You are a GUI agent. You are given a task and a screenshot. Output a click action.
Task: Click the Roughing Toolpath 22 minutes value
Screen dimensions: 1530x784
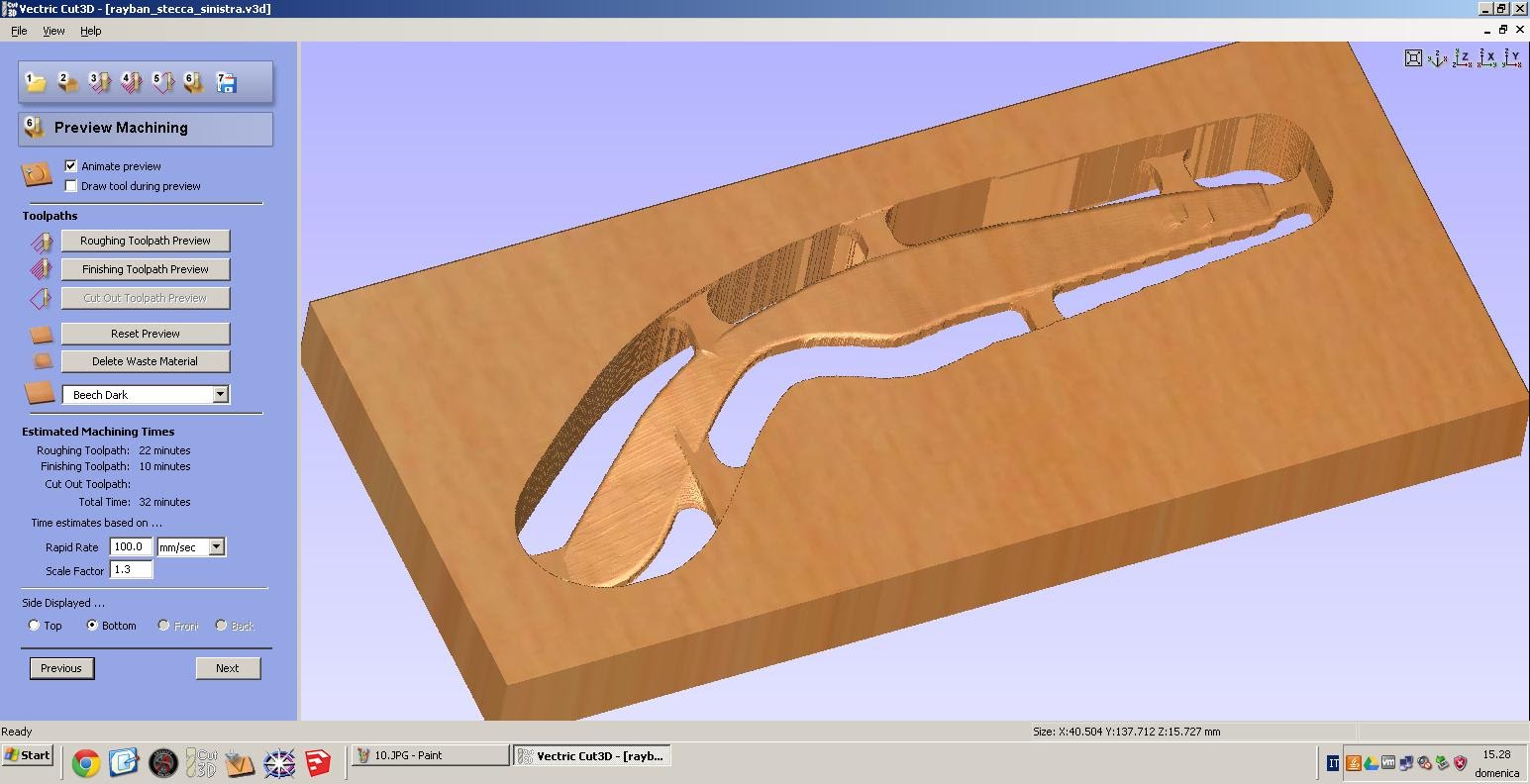coord(164,450)
